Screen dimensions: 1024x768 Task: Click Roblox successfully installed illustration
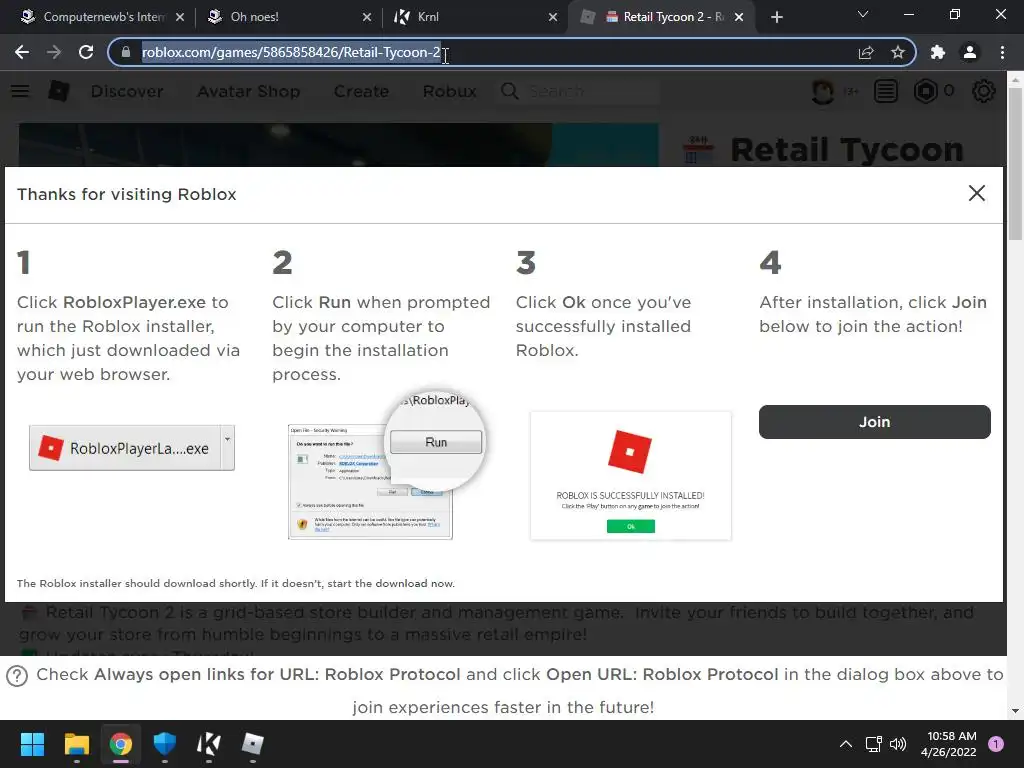coord(631,475)
